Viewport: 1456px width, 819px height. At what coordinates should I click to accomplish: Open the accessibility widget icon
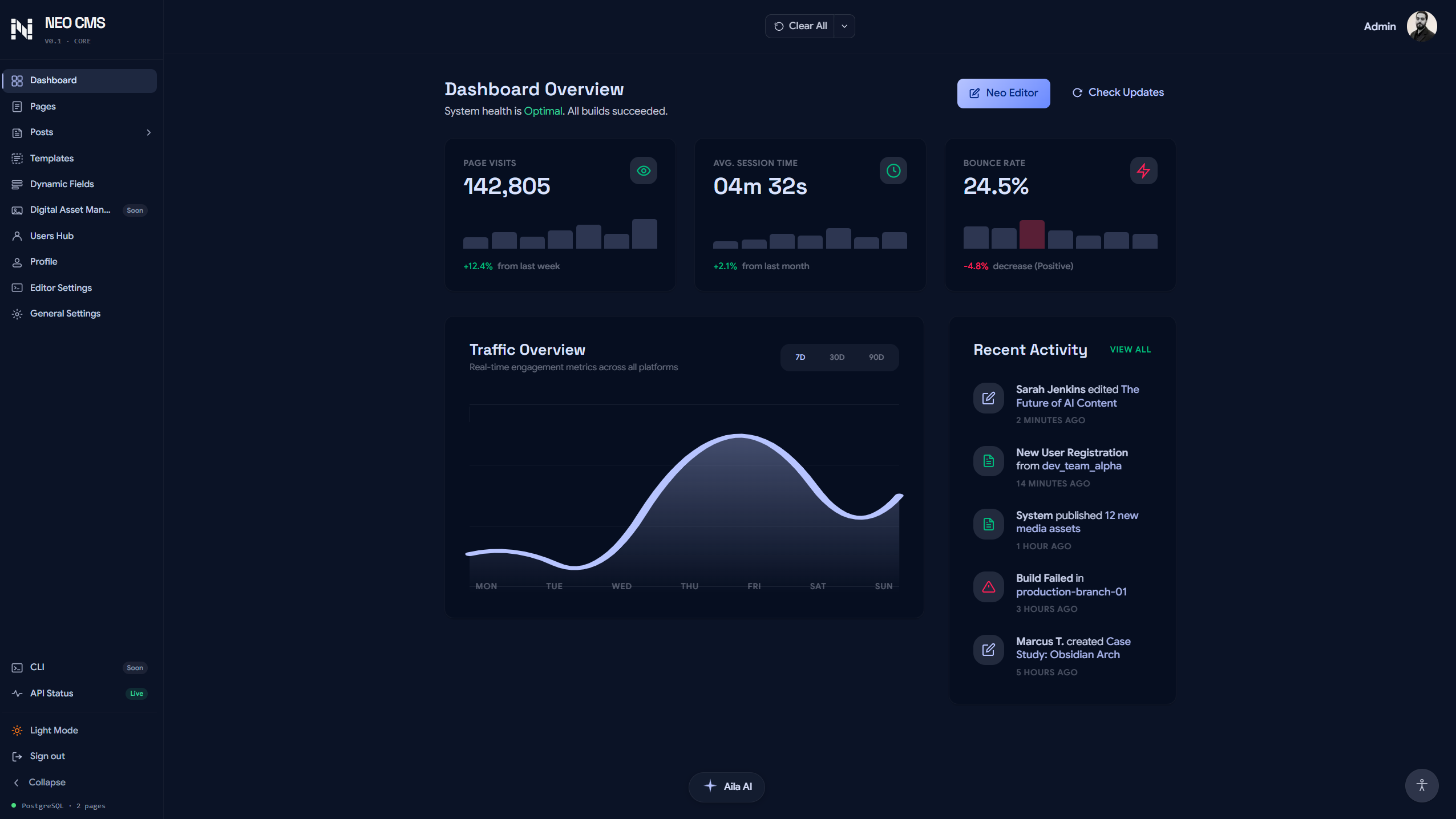[x=1421, y=785]
